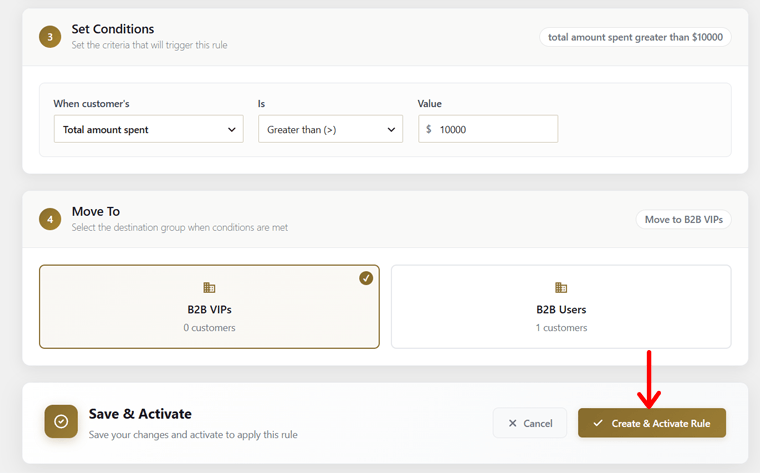Click the Set Conditions section heading
760x473 pixels.
pyautogui.click(x=113, y=29)
